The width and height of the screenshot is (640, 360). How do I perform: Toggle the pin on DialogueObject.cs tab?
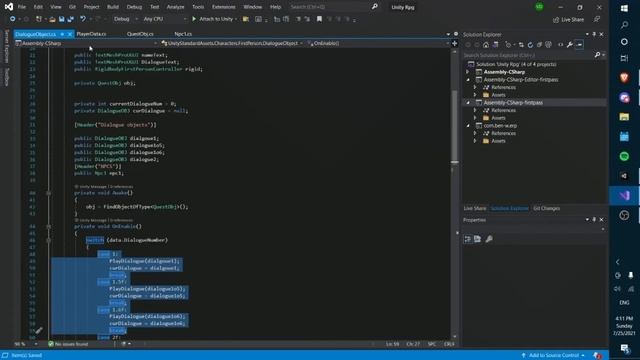pos(62,34)
